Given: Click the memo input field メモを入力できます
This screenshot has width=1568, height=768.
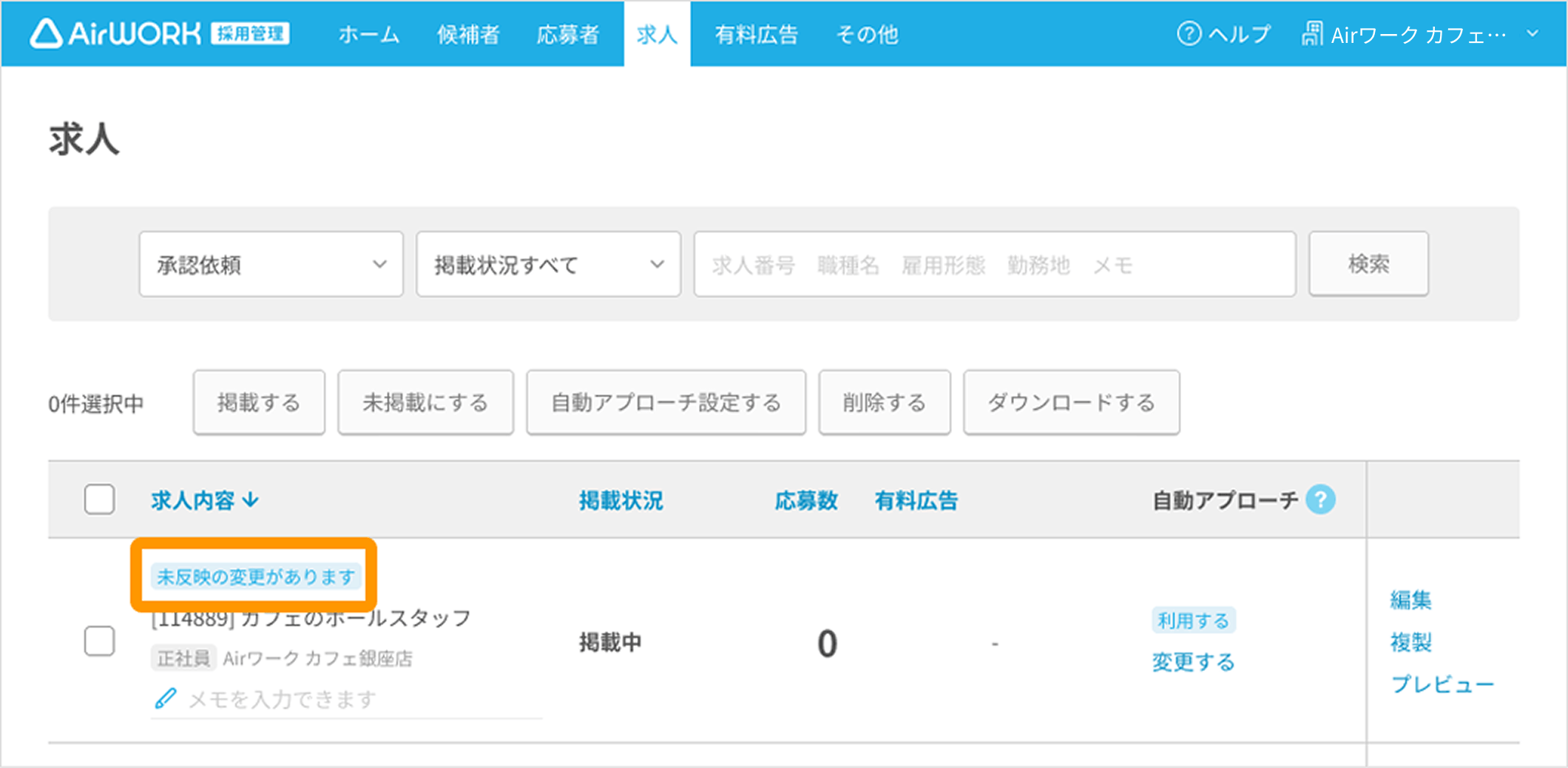Looking at the screenshot, I should (346, 698).
